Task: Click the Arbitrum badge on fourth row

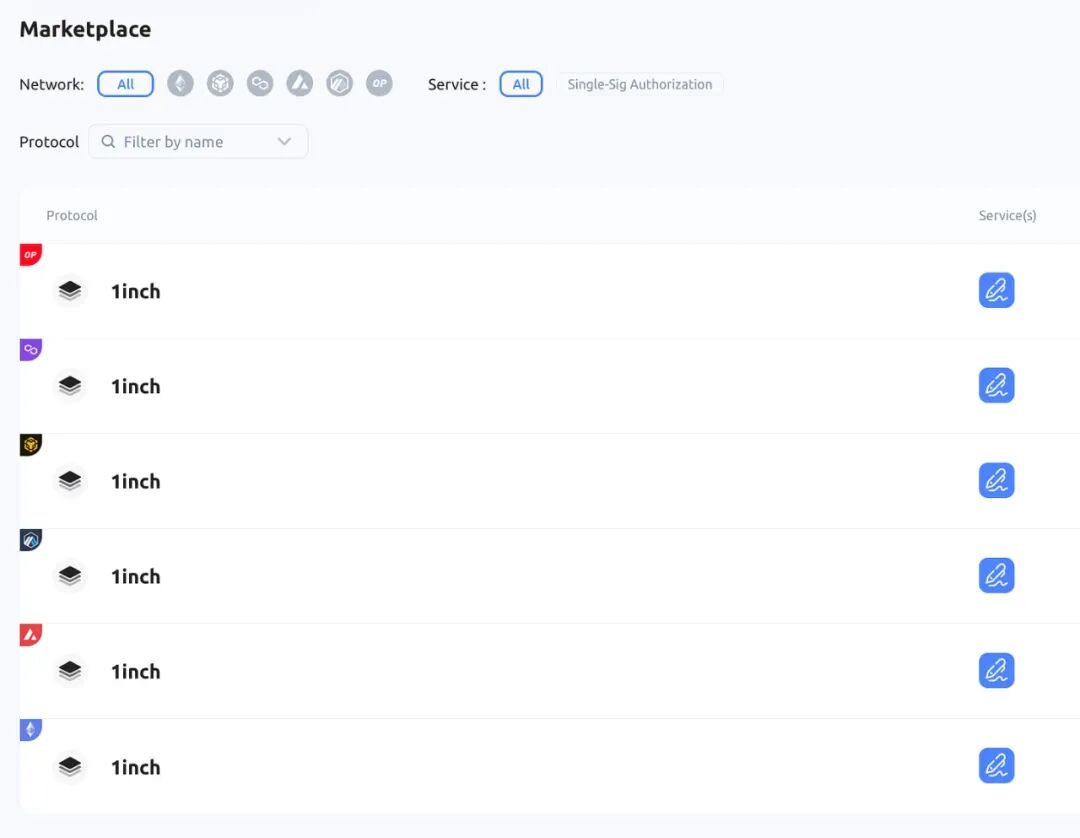Action: tap(30, 540)
